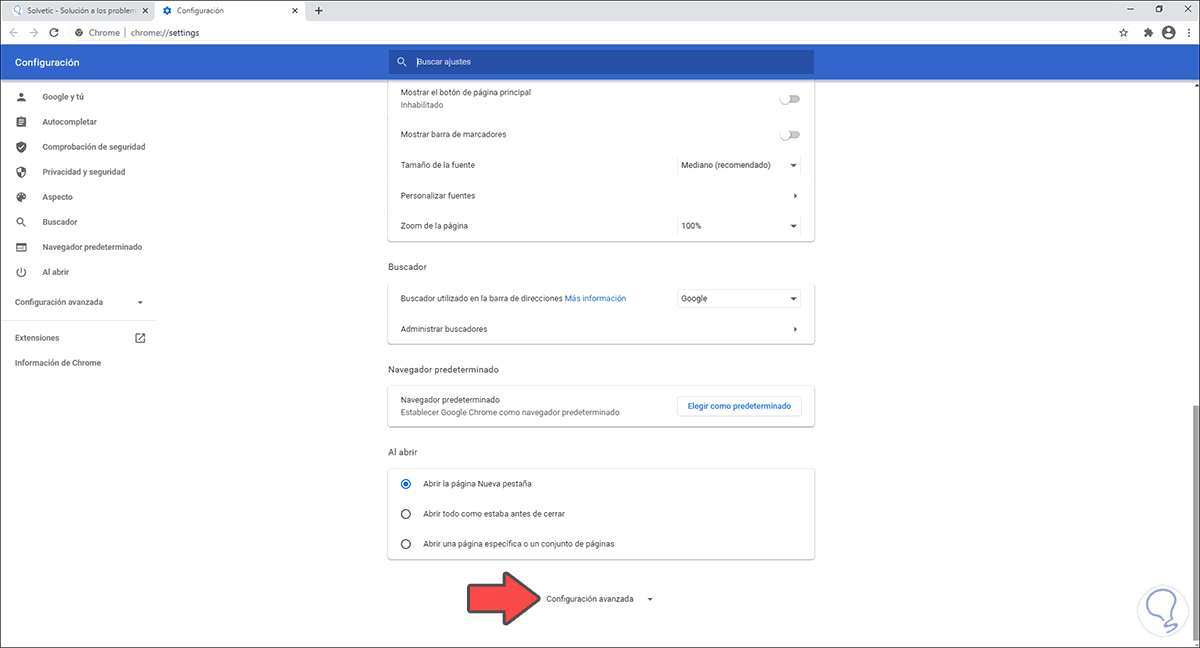Click the Inhabilitado status text
Screen dimensions: 1200x648
(421, 105)
